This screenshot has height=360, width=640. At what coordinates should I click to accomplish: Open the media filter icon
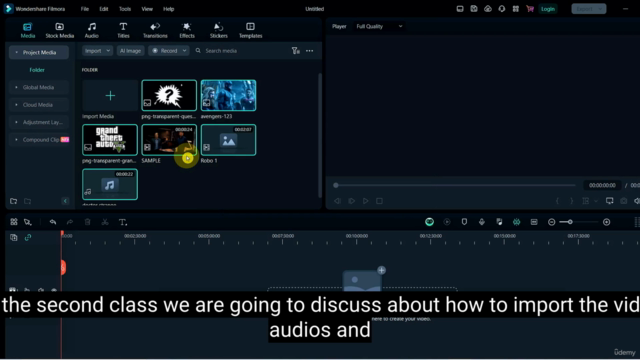[x=296, y=51]
